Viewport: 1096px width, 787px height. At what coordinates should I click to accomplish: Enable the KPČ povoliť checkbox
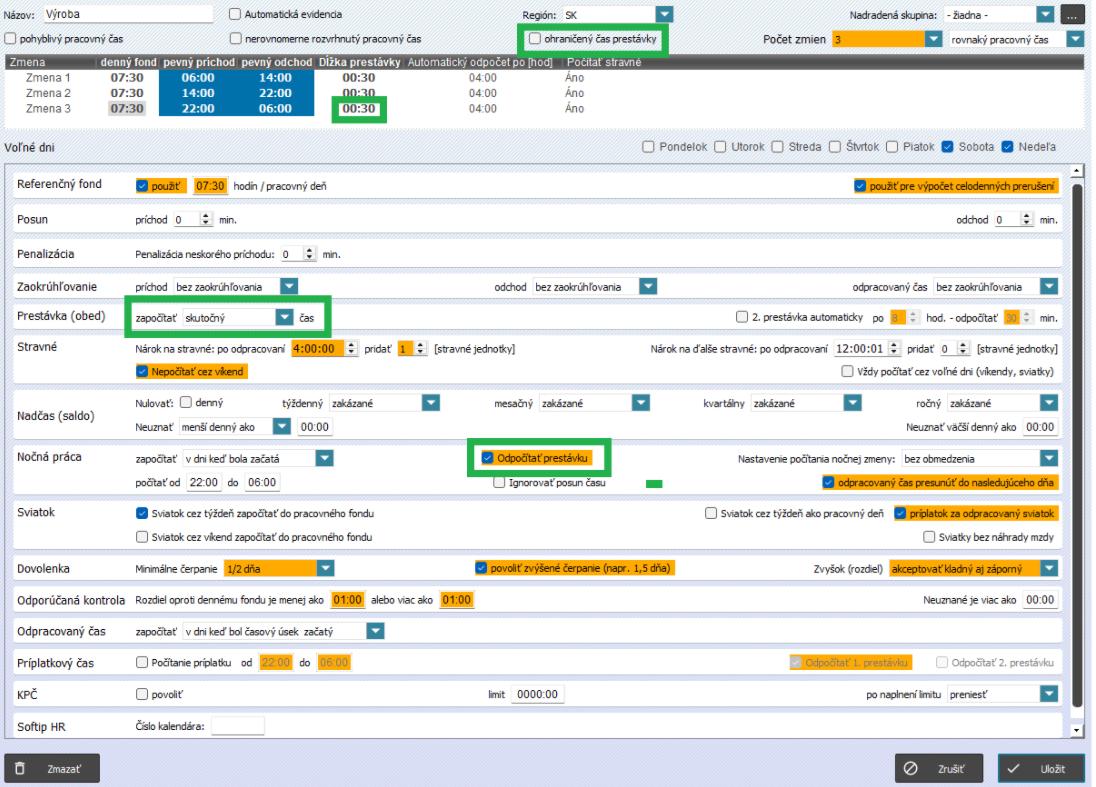pos(141,694)
